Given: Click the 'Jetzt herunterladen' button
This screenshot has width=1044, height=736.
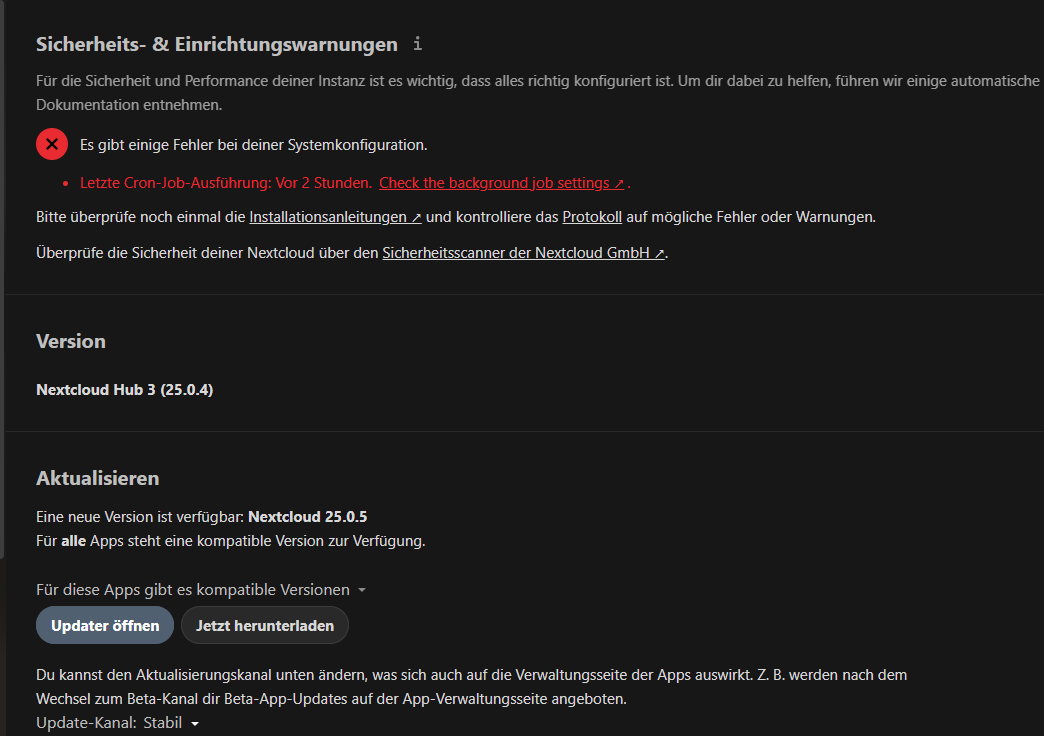Looking at the screenshot, I should click(265, 625).
